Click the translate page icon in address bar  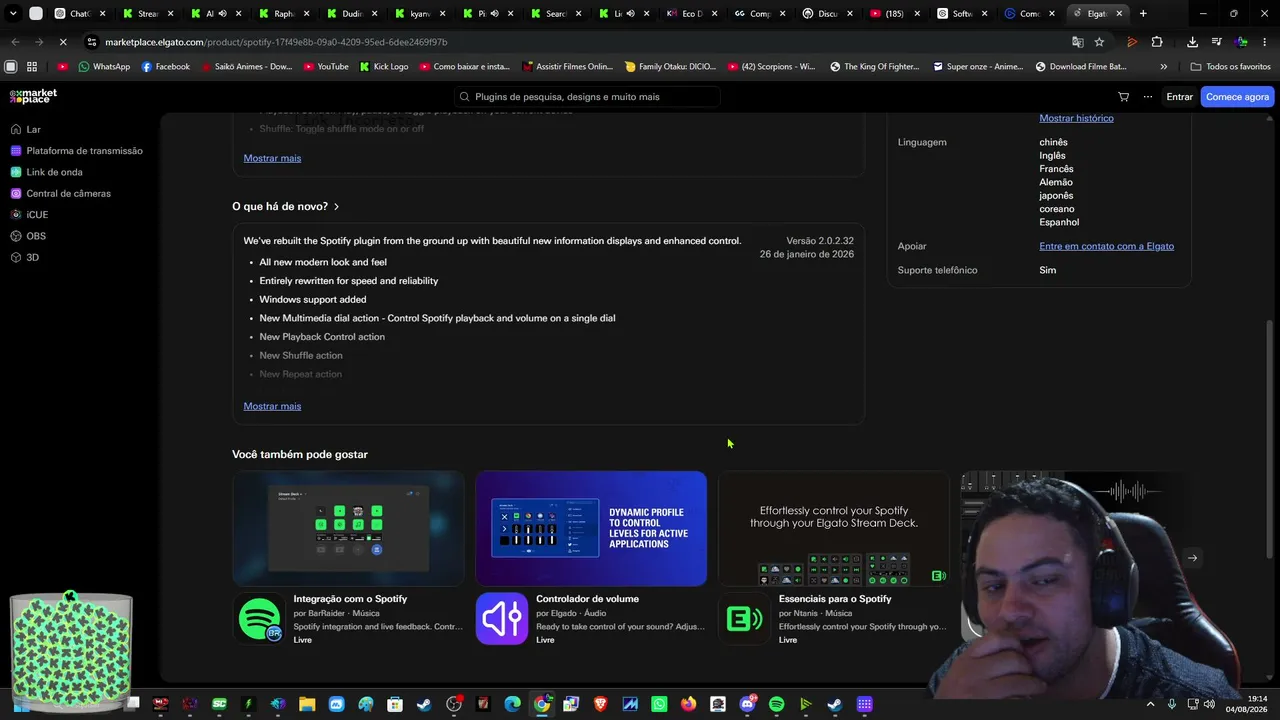[x=1077, y=42]
